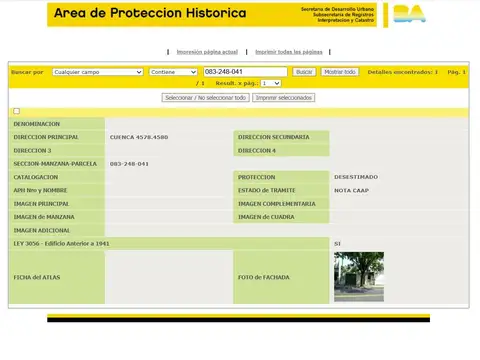The height and width of the screenshot is (360, 480).
Task: Click 'LEY 3056 - Edificio Anterior a 1941' row label
Action: coord(61,244)
